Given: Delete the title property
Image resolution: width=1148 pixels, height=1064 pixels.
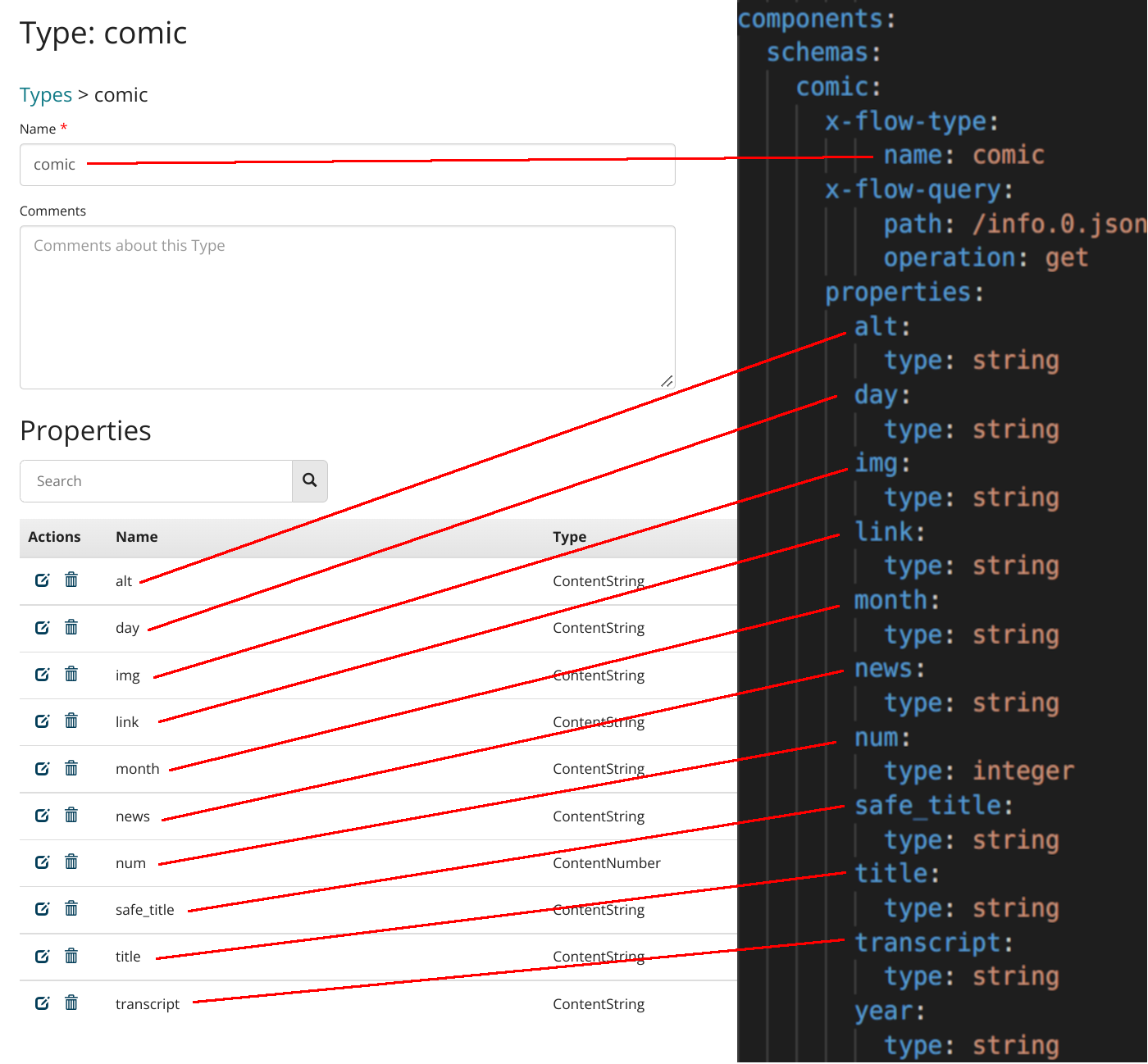Looking at the screenshot, I should (71, 956).
